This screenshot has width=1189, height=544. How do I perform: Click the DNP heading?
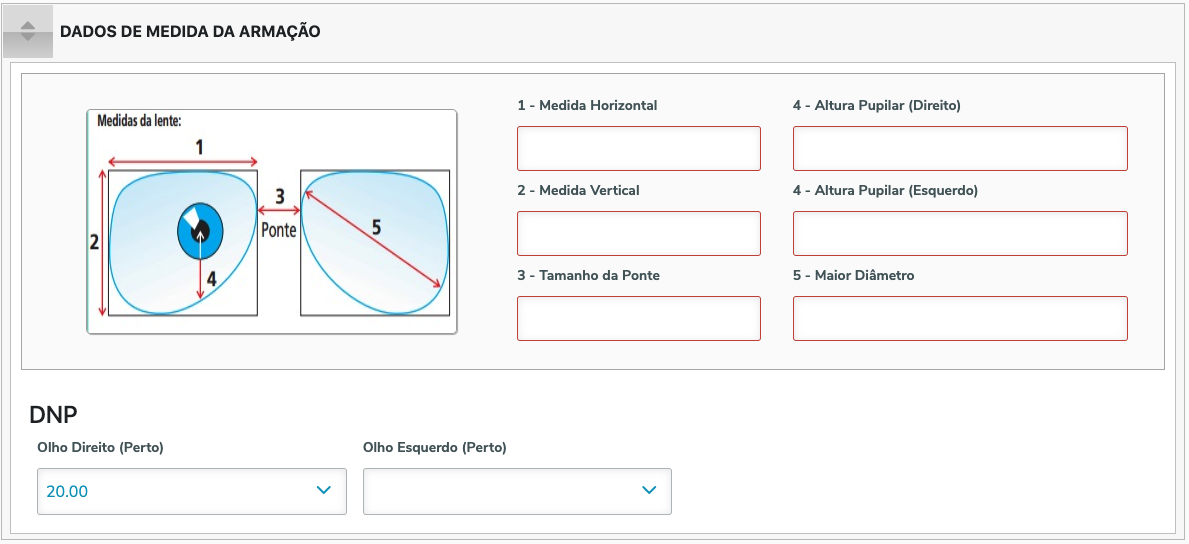pos(54,414)
